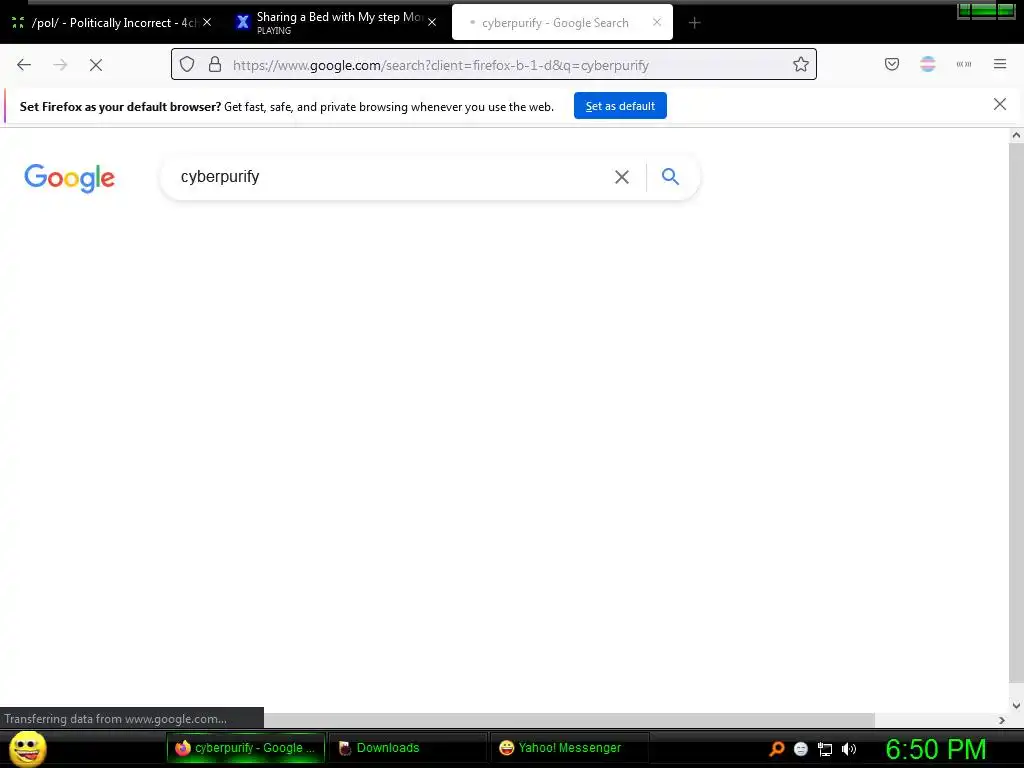Close the Sharing a Bed tab

[x=432, y=22]
